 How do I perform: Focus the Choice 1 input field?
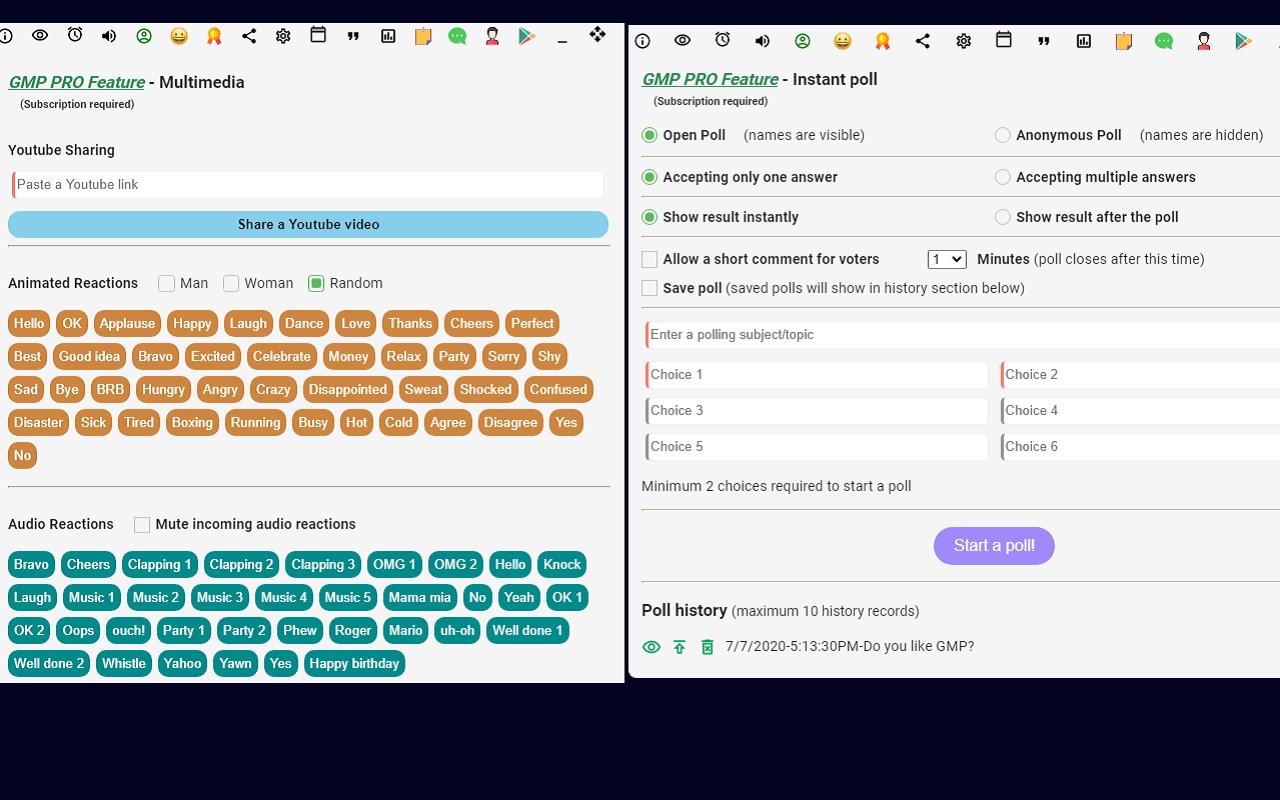(x=817, y=375)
